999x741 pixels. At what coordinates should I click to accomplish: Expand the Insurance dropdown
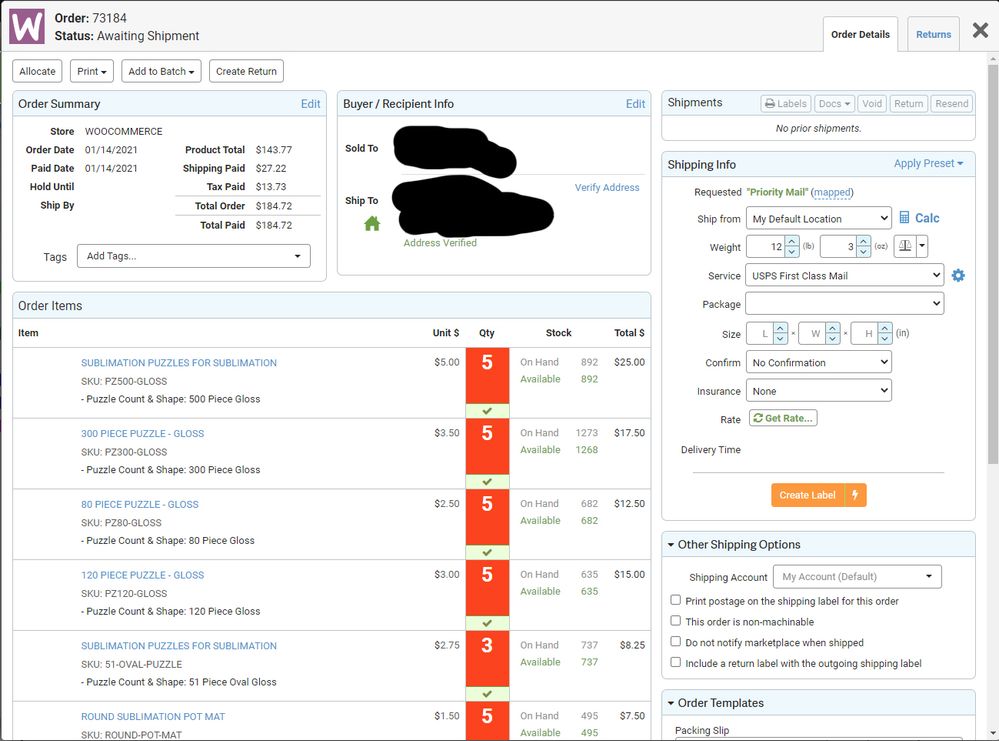pyautogui.click(x=818, y=391)
